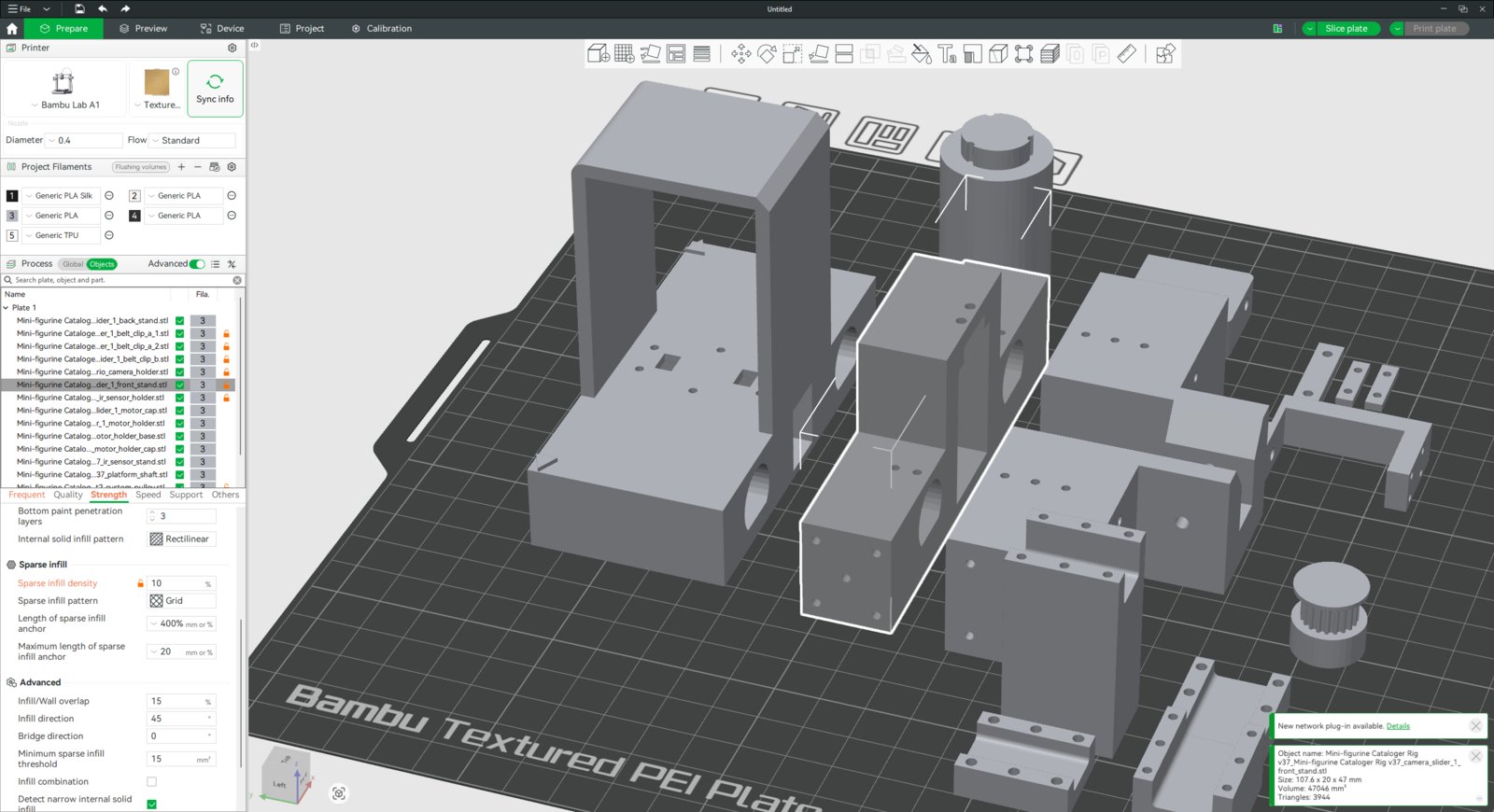Add a new project filament
This screenshot has height=812, width=1494.
tap(181, 167)
